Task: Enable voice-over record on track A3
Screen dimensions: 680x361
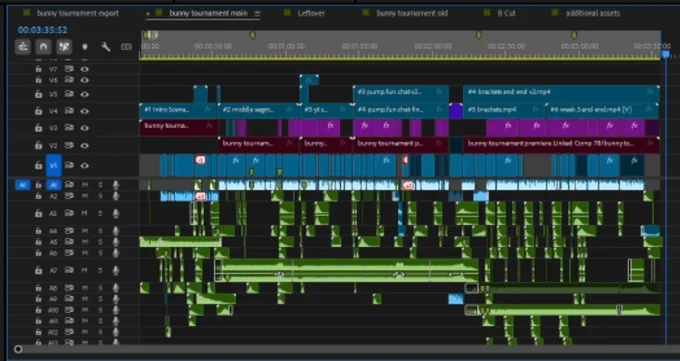Action: [x=115, y=213]
